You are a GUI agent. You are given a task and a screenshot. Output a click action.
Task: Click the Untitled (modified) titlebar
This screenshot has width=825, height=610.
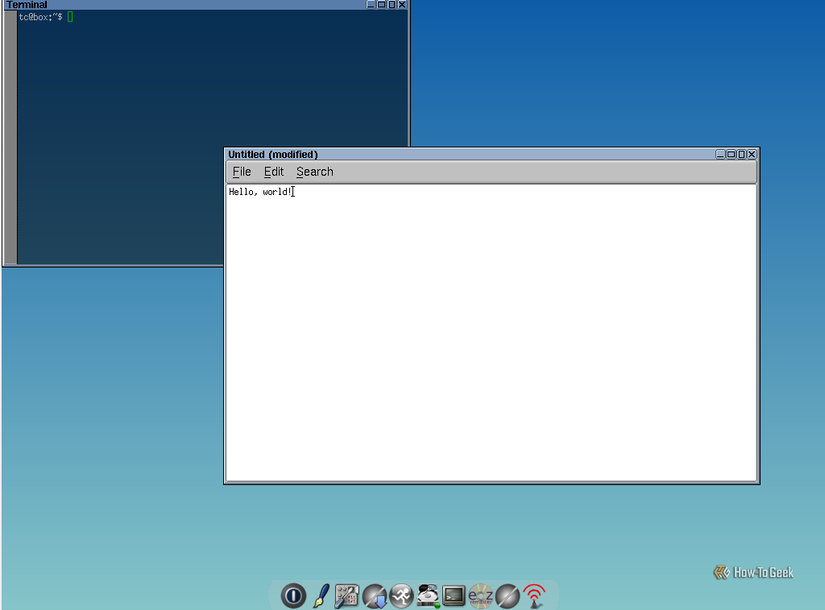point(400,153)
